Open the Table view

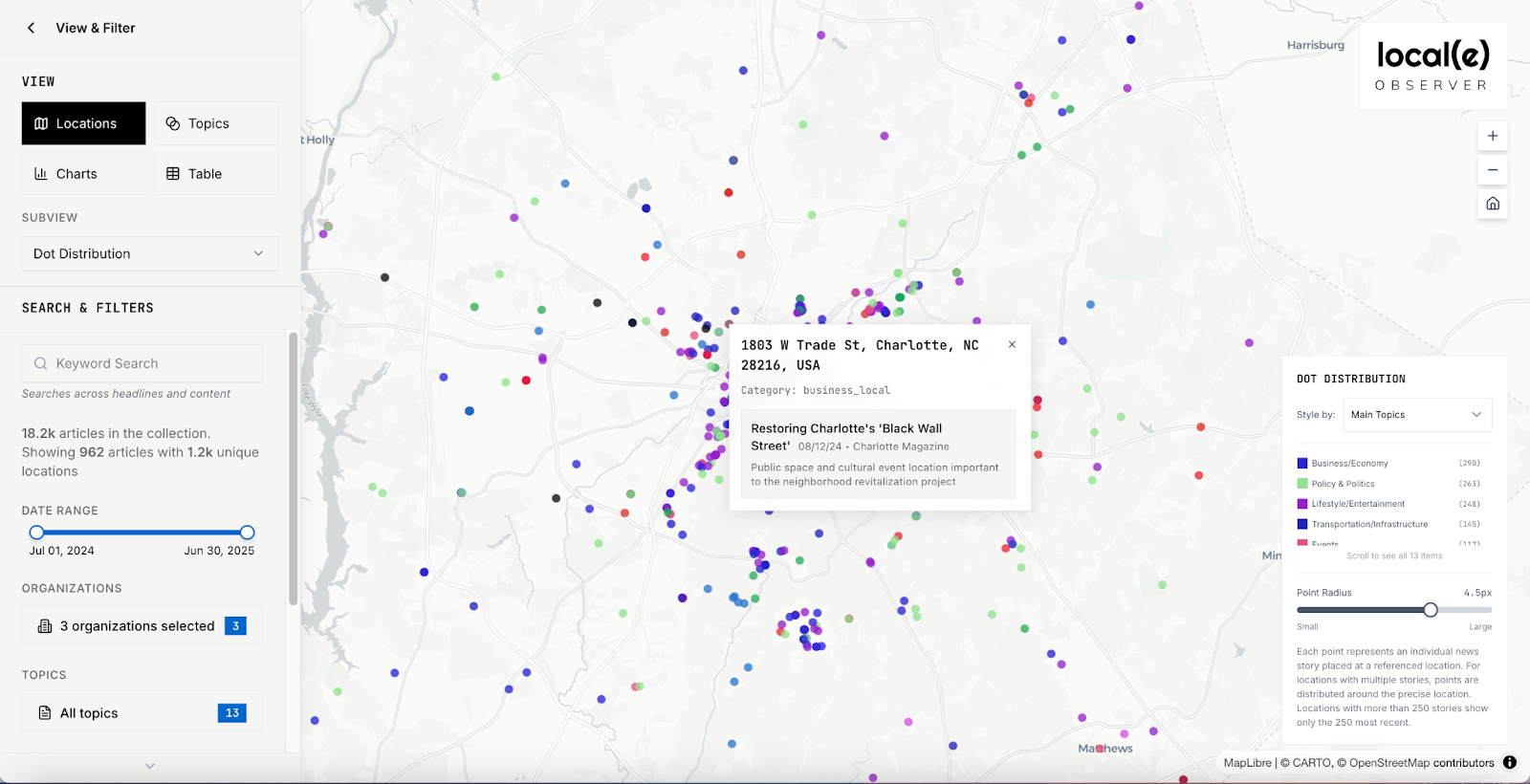[x=216, y=174]
